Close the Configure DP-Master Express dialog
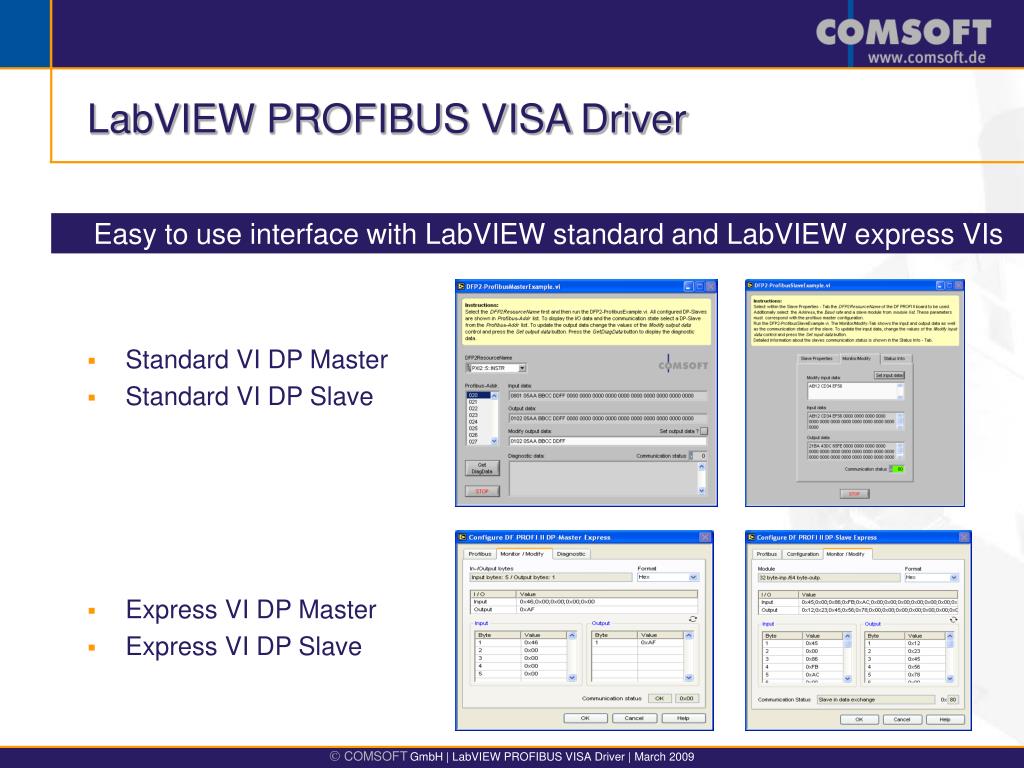This screenshot has width=1024, height=768. click(705, 537)
